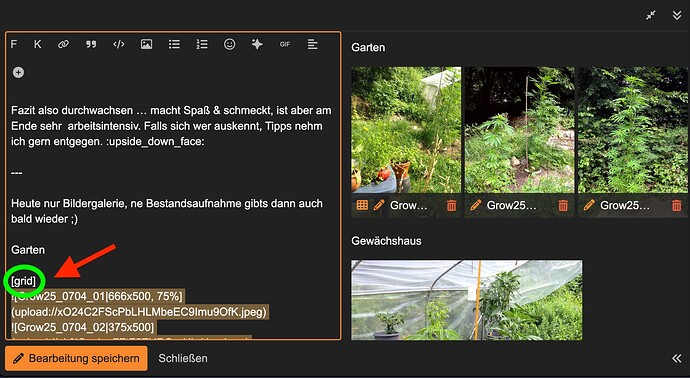This screenshot has height=378, width=690.
Task: Place cursor in text starting 'Fazit also durchwachsen'
Action: coord(171,126)
